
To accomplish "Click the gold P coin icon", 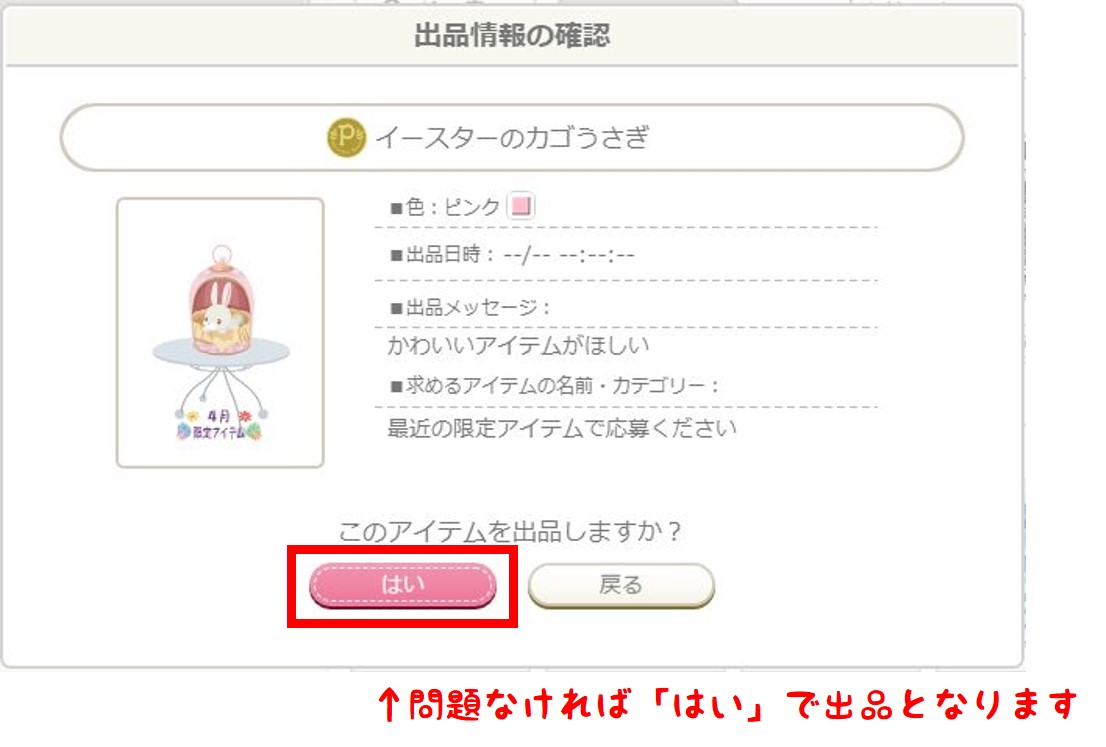I will pyautogui.click(x=346, y=137).
